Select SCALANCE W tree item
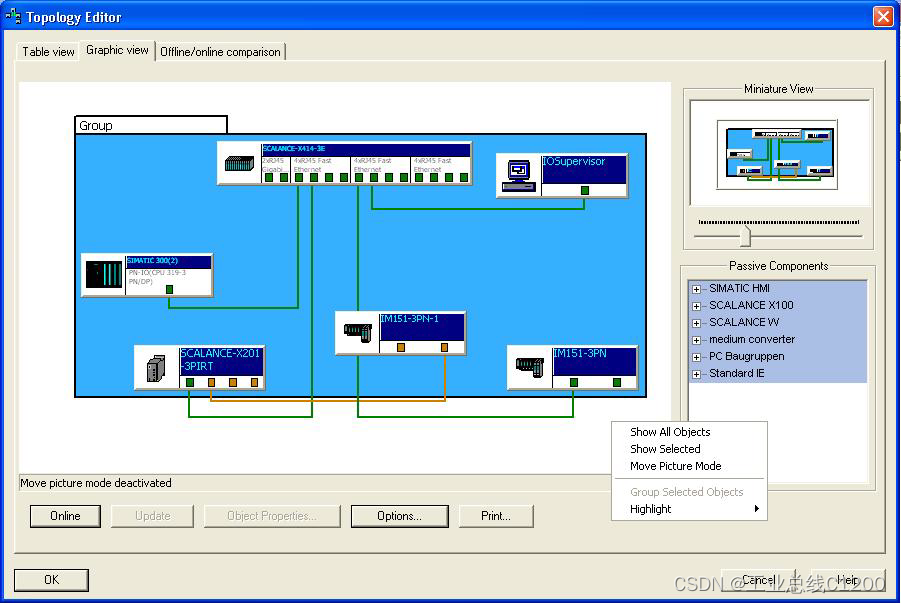Viewport: 901px width, 603px height. pyautogui.click(x=744, y=322)
